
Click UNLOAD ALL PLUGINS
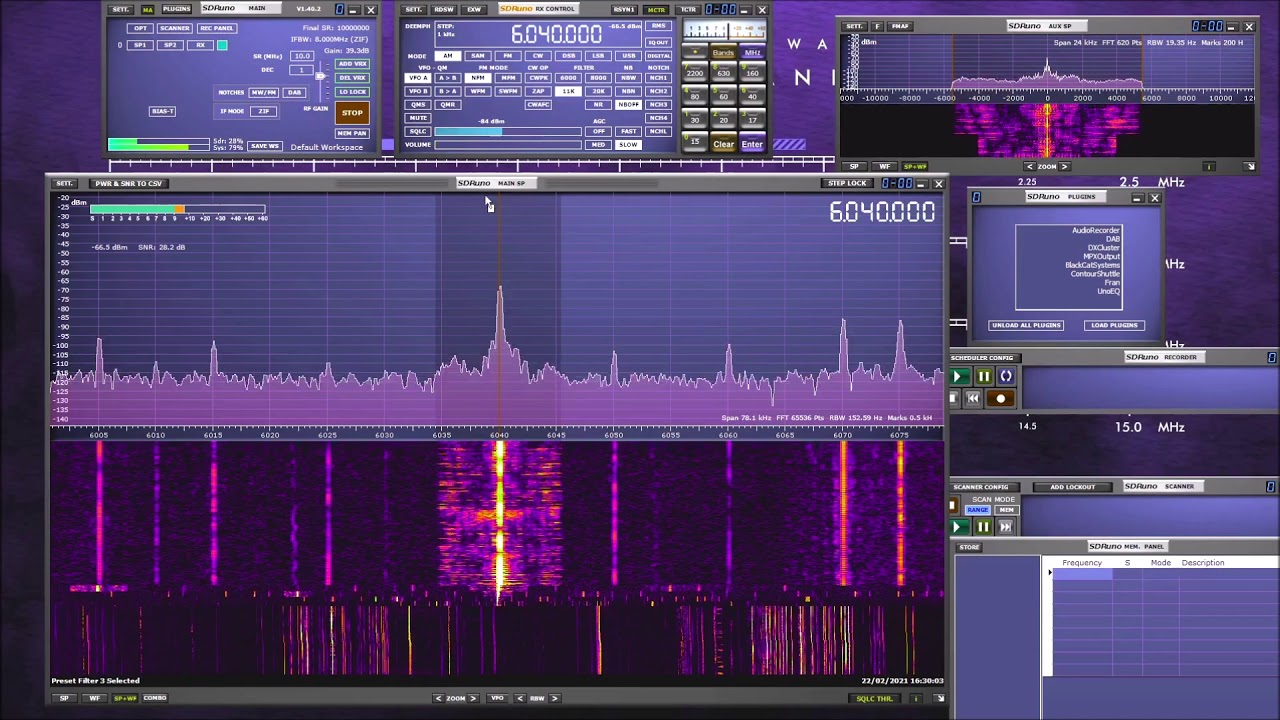1026,325
